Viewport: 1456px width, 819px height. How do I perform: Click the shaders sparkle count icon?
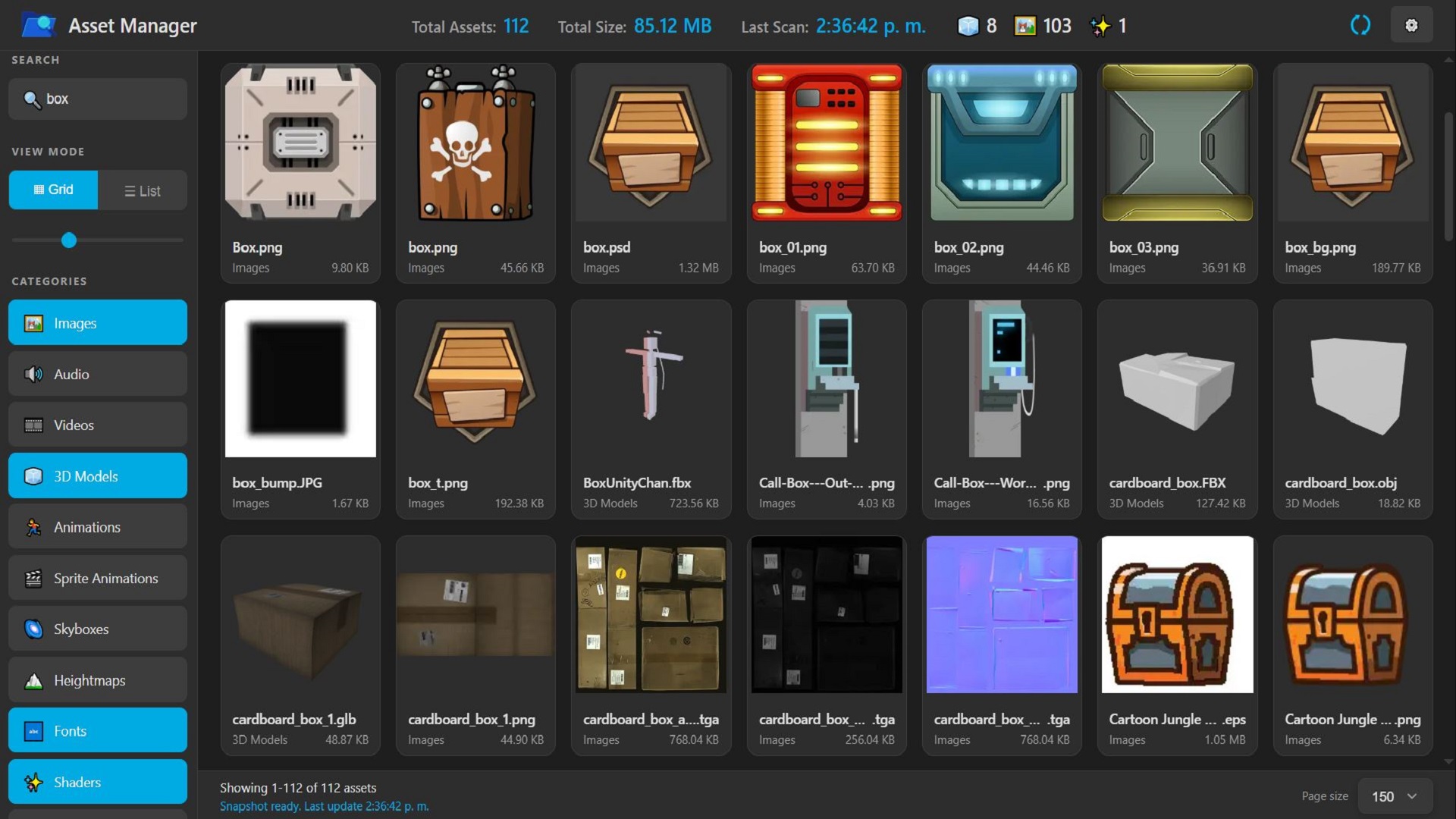1100,26
